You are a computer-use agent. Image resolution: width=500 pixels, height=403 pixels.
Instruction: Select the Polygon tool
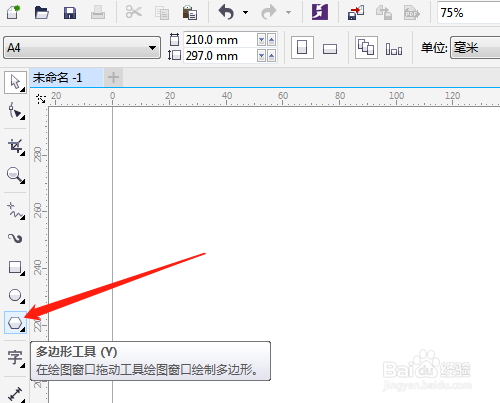click(15, 323)
